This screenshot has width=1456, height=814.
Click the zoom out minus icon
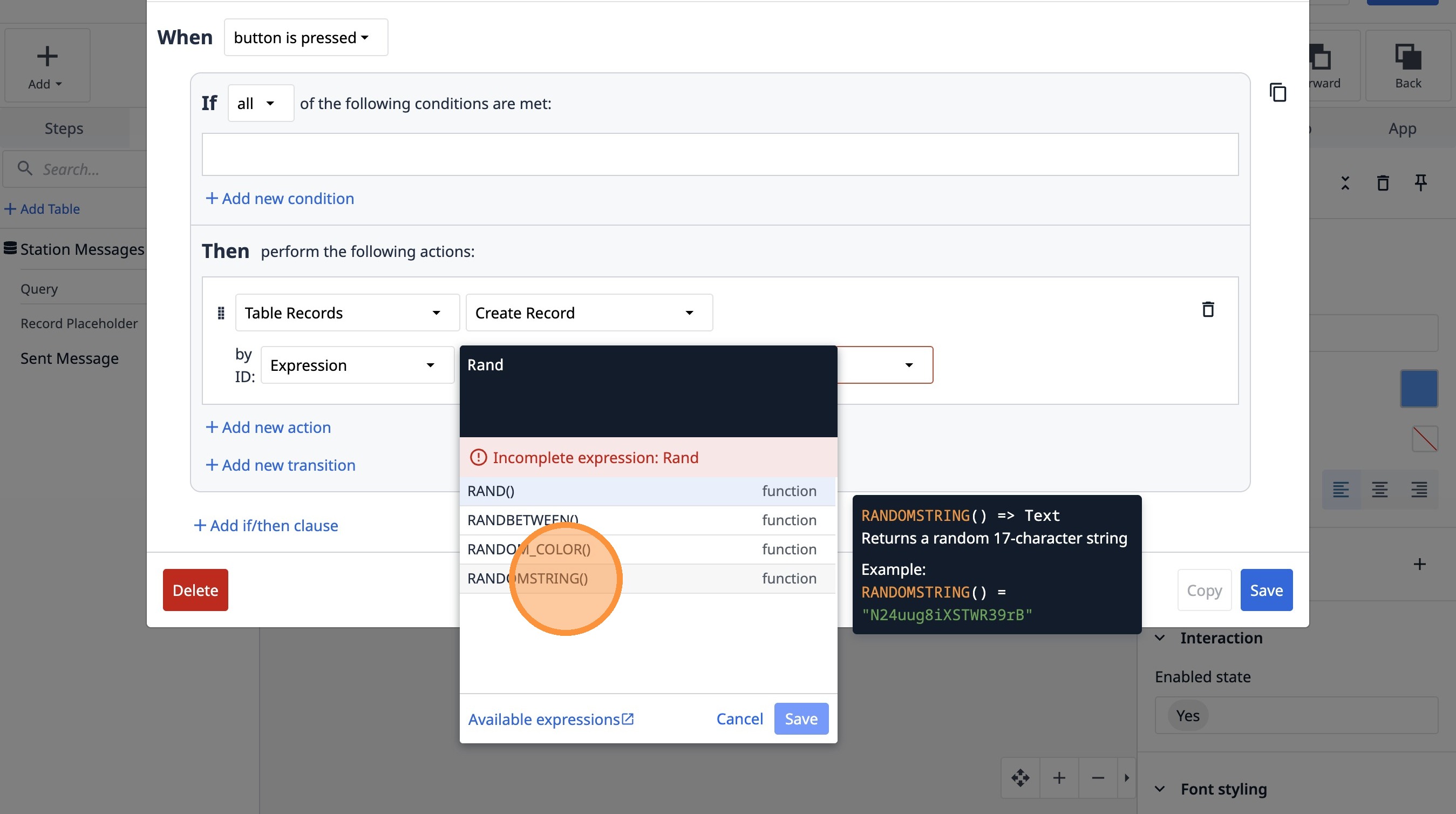(1098, 778)
